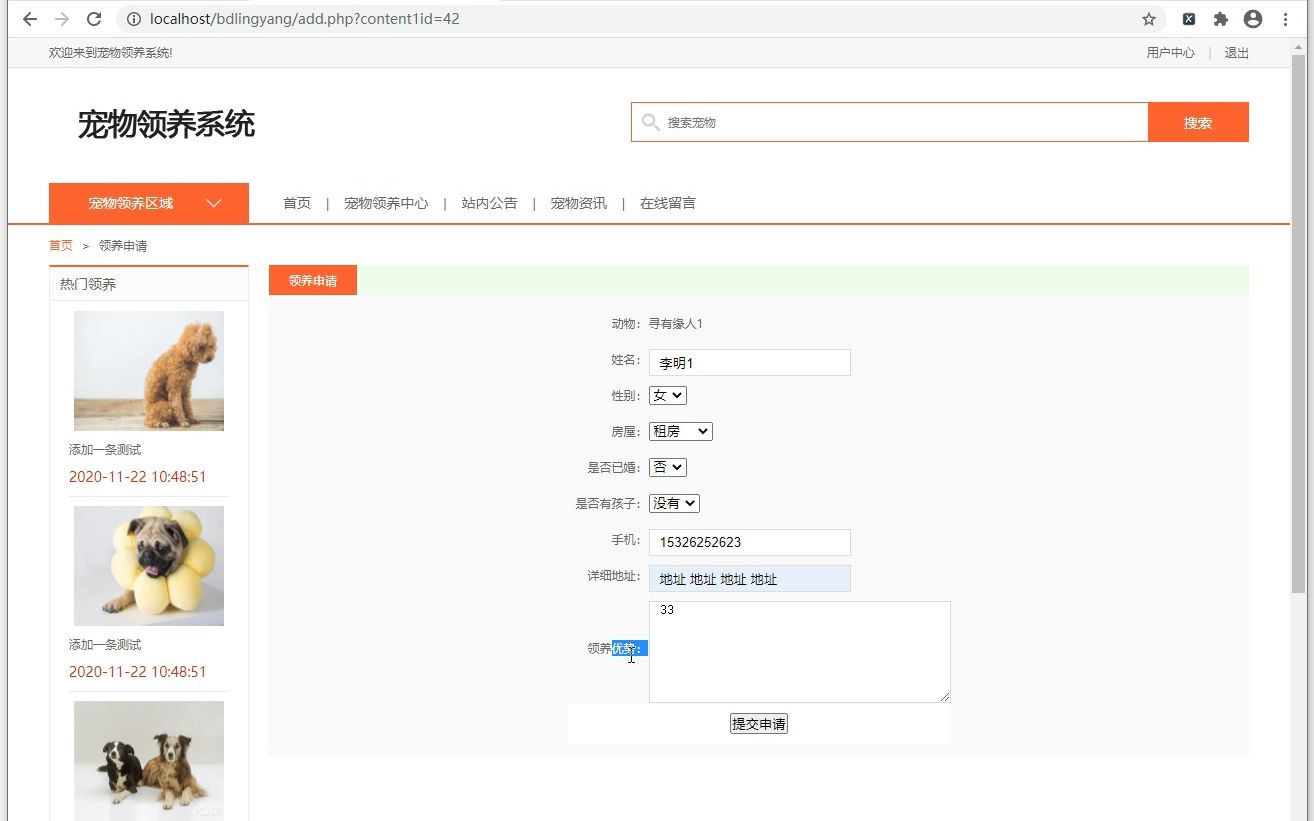
Task: Click the 领养优势 text area
Action: [800, 652]
